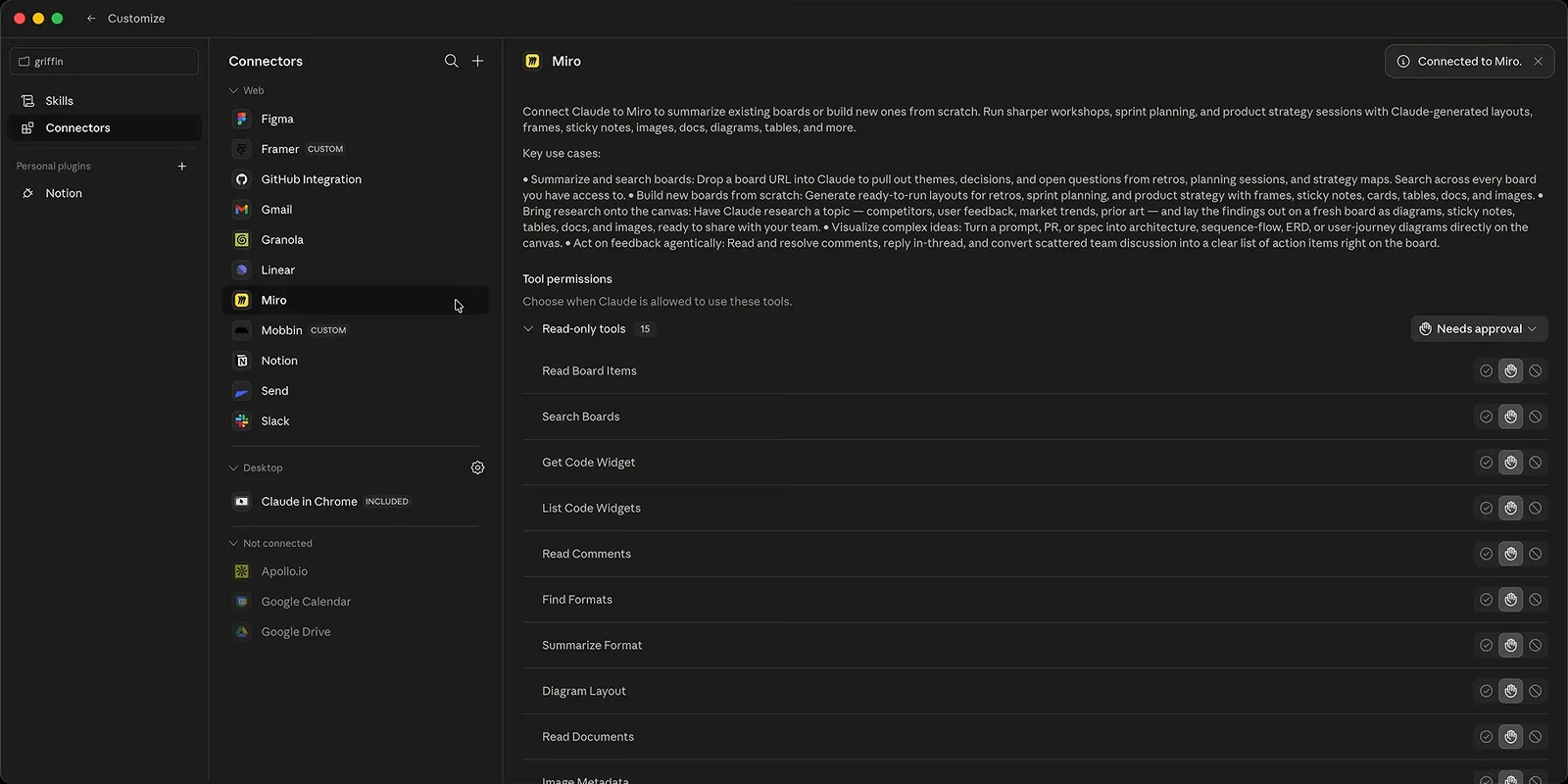Set Read Board Items to always allow
The width and height of the screenshot is (1568, 784).
pyautogui.click(x=1487, y=370)
